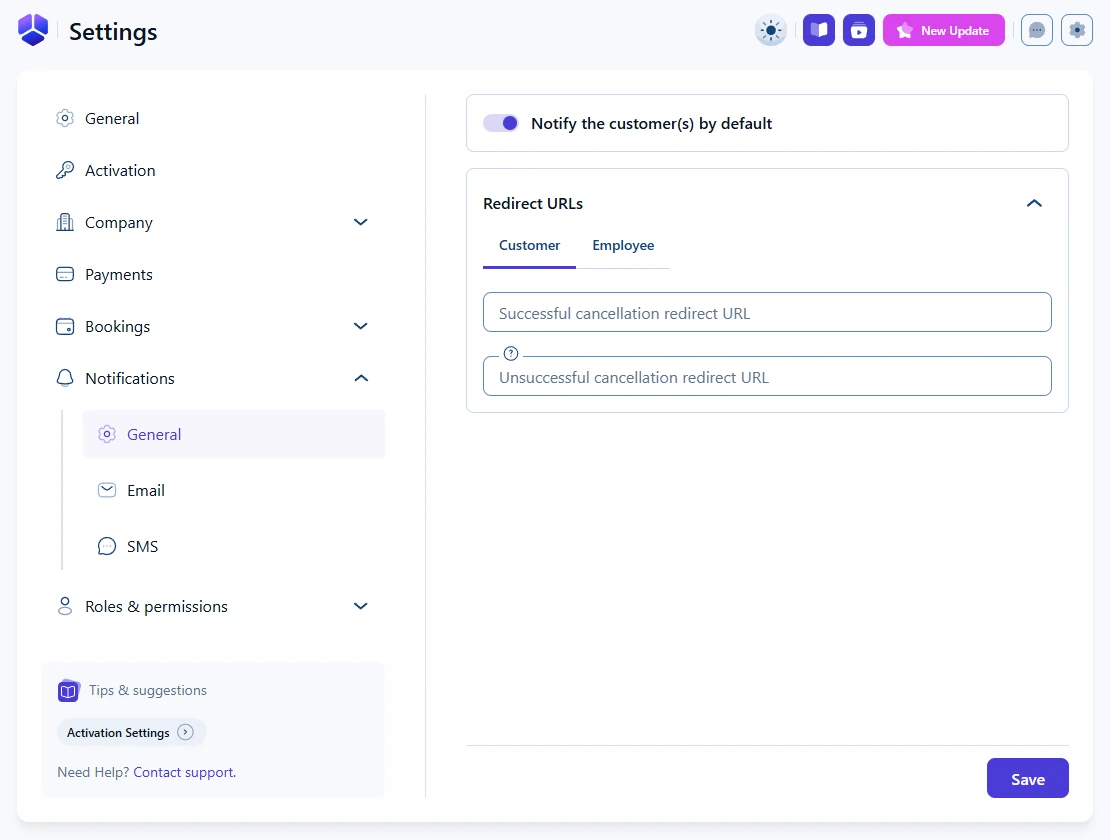Click the settings gear icon in header
This screenshot has width=1110, height=840.
point(1077,30)
